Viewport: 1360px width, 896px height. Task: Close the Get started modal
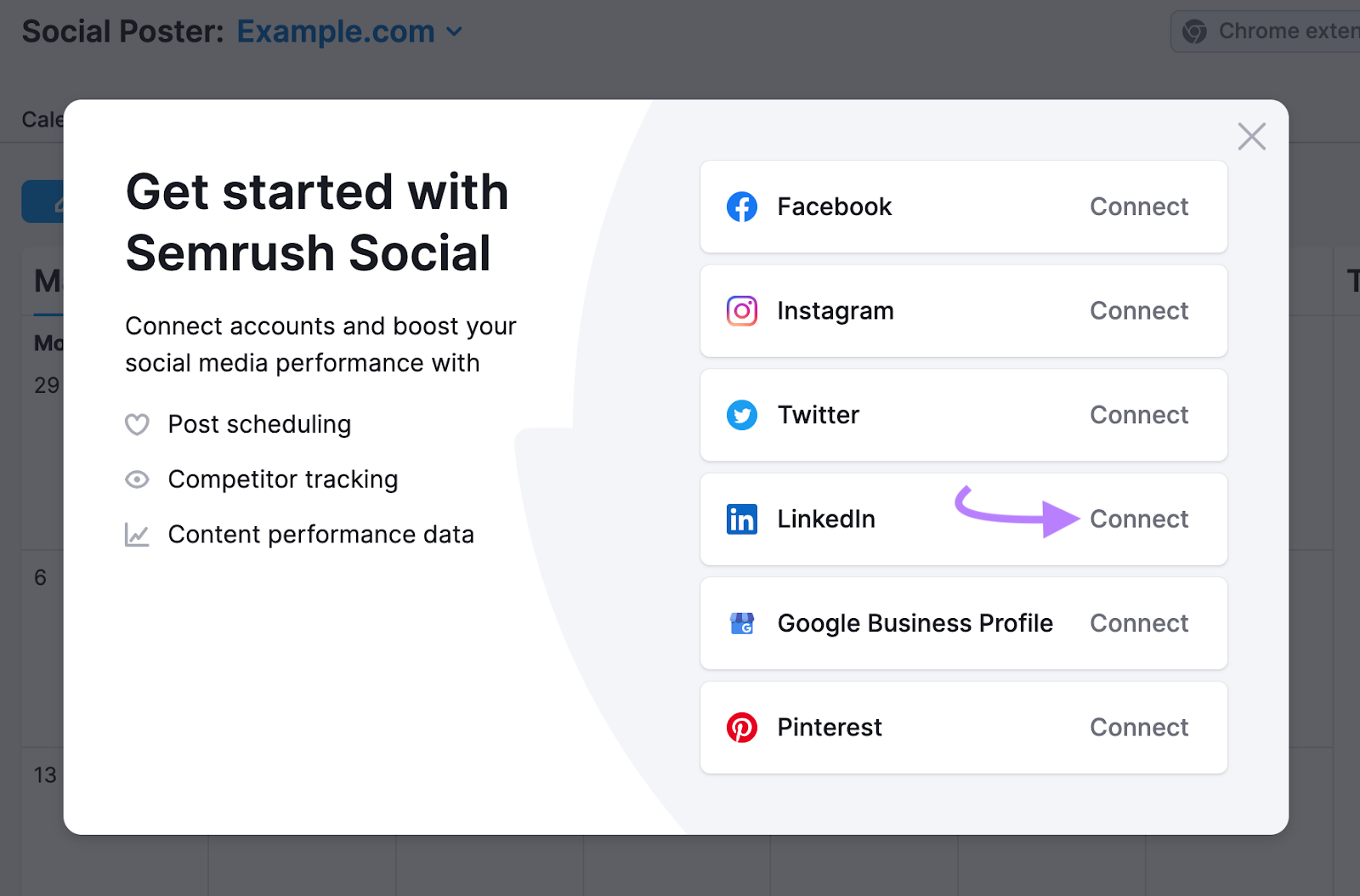tap(1251, 136)
